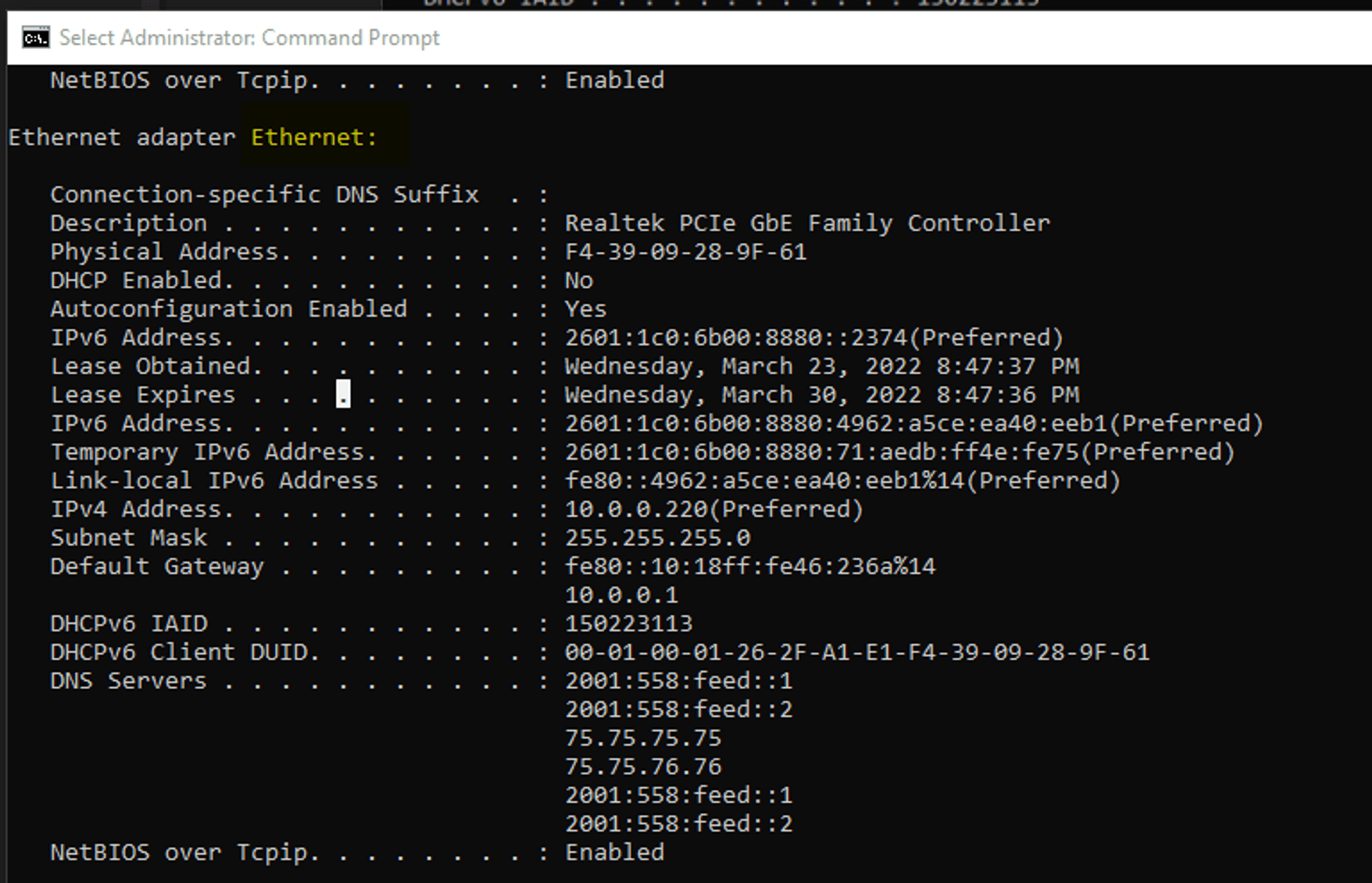Click the "Select Administrator: Command Prompt" title text
The image size is (1372, 883).
(x=249, y=37)
